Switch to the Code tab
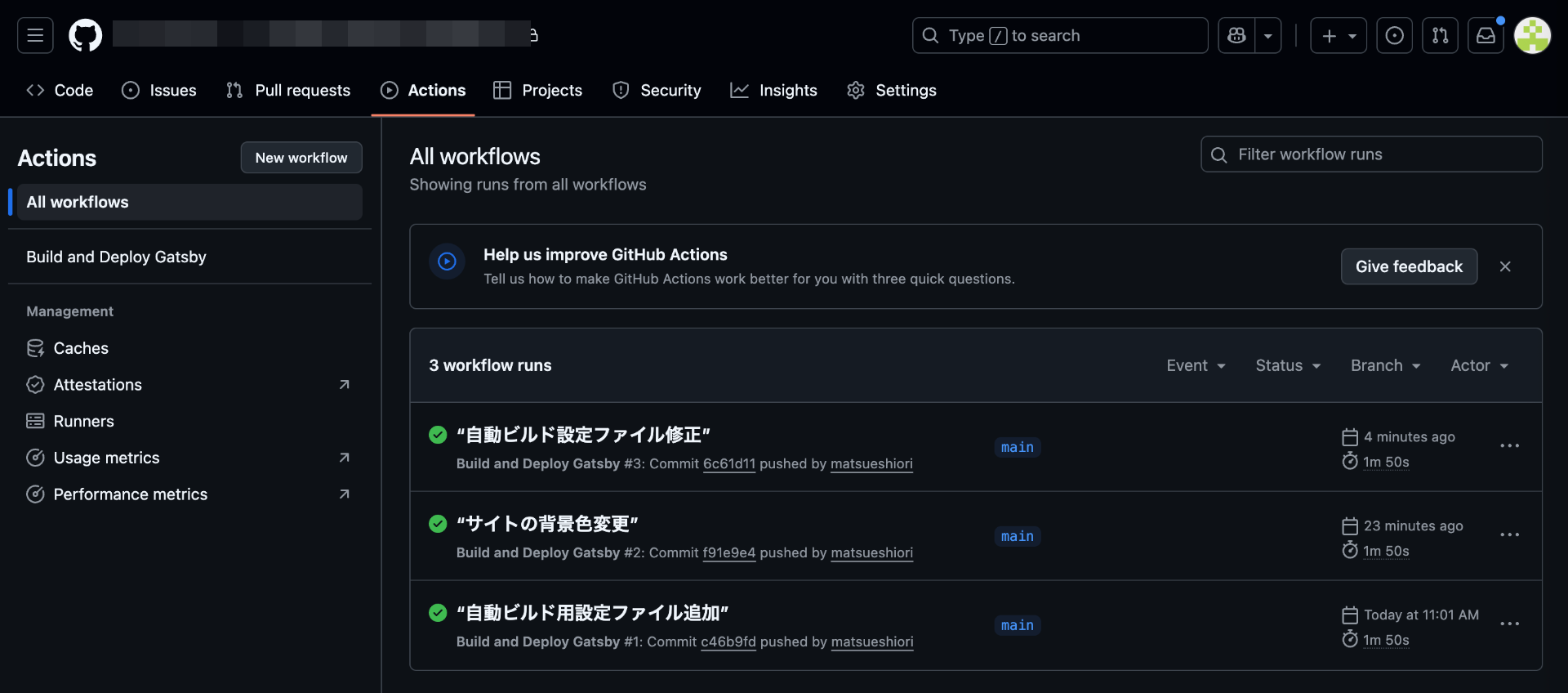This screenshot has height=693, width=1568. (60, 90)
